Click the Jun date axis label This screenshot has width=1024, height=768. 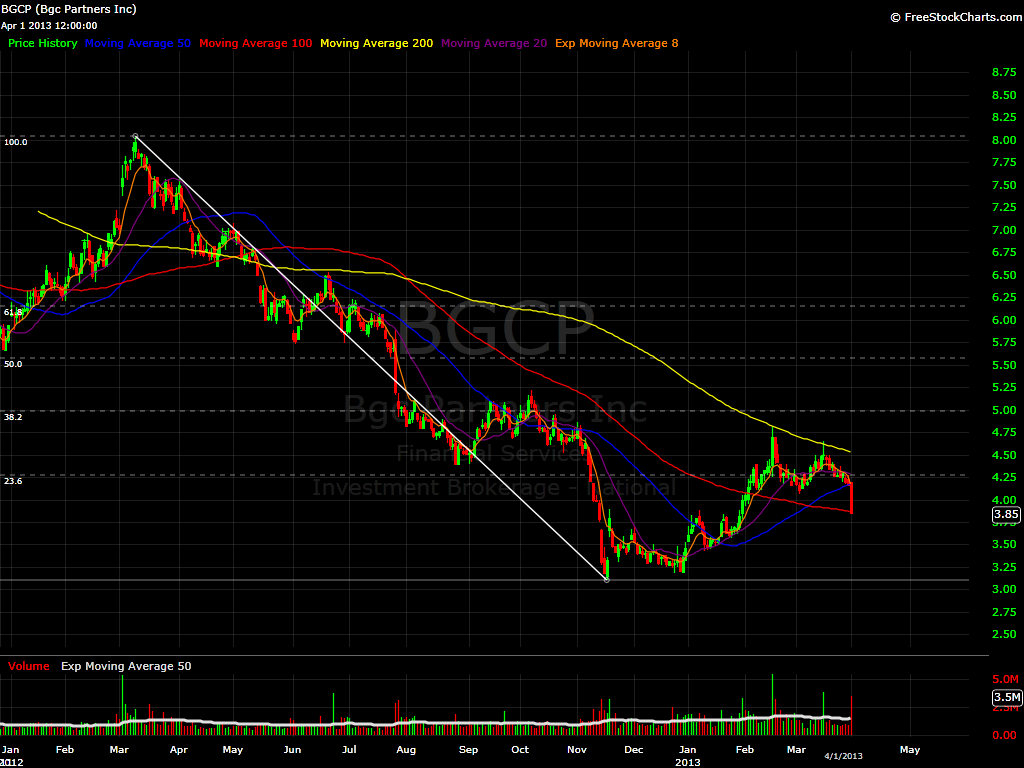click(x=292, y=750)
